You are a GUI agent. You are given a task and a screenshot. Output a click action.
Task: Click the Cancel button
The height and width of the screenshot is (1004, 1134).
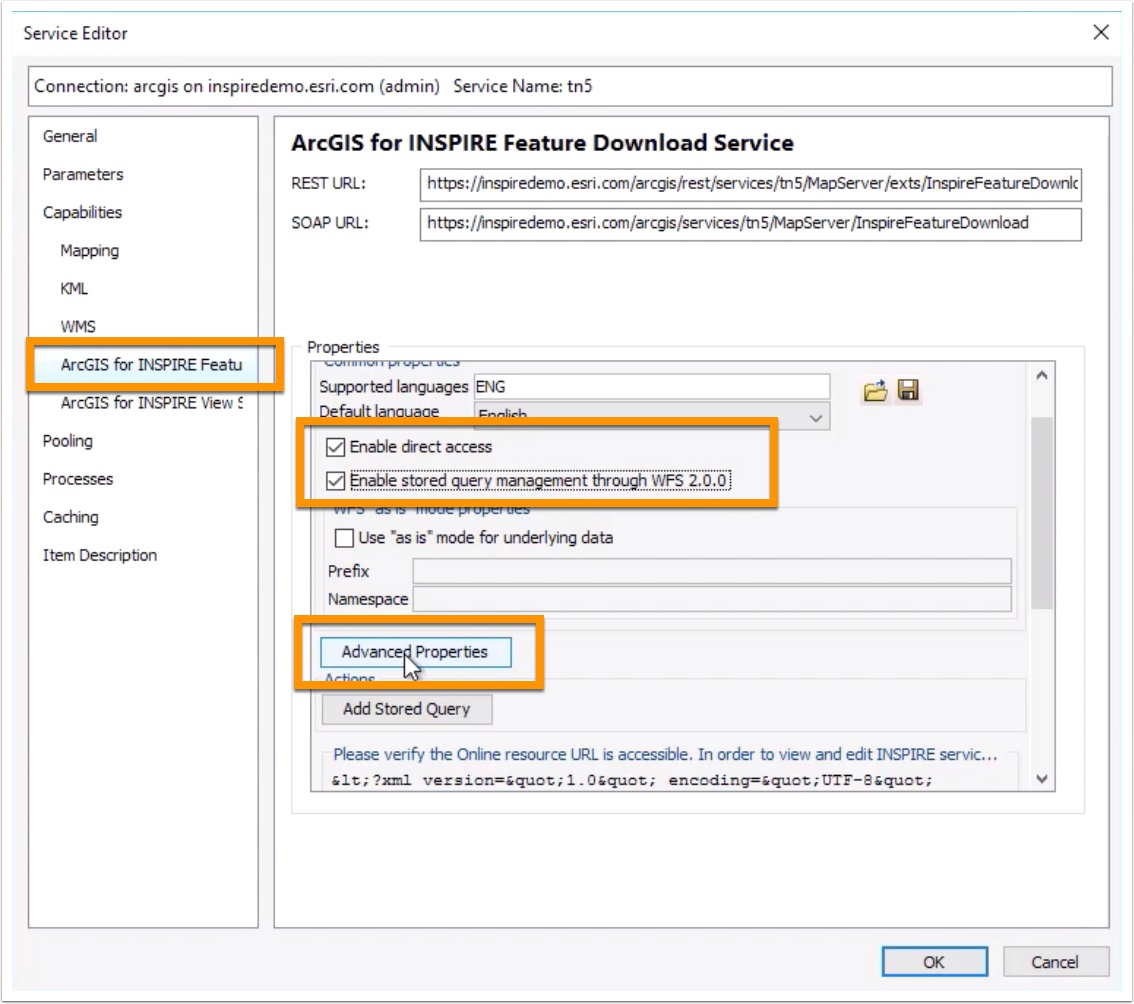pos(1054,963)
